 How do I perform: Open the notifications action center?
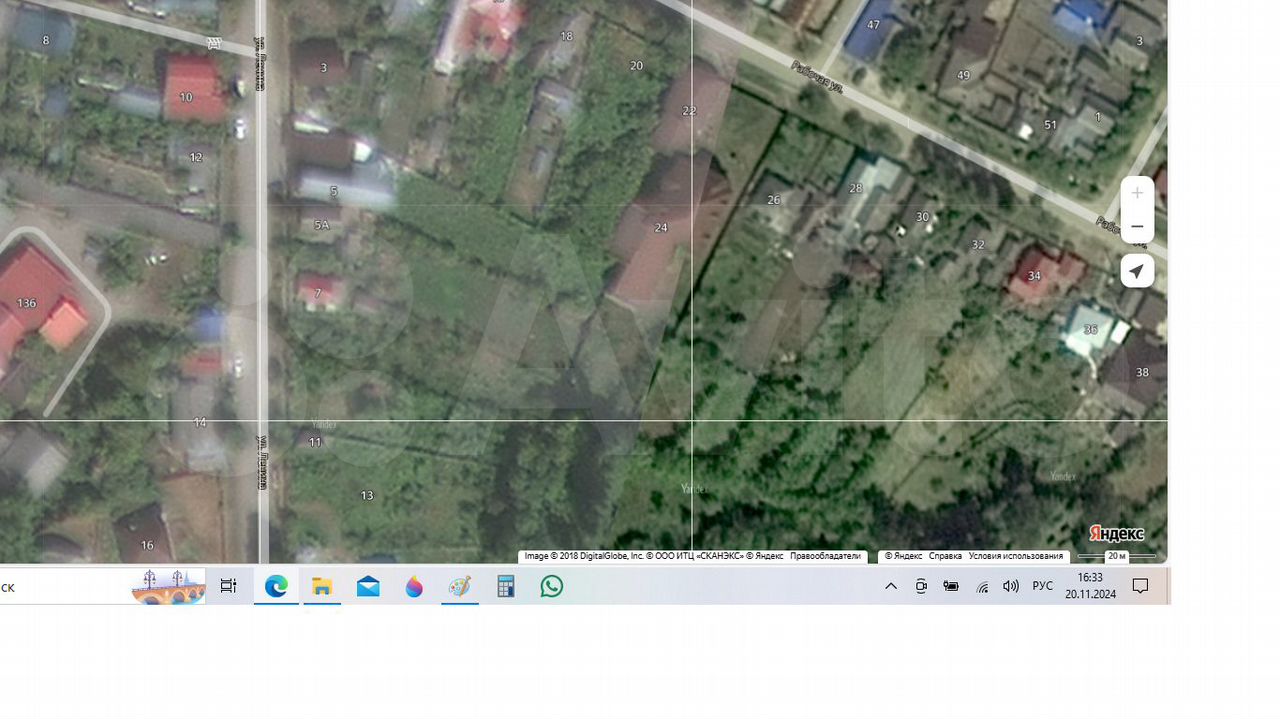1140,587
